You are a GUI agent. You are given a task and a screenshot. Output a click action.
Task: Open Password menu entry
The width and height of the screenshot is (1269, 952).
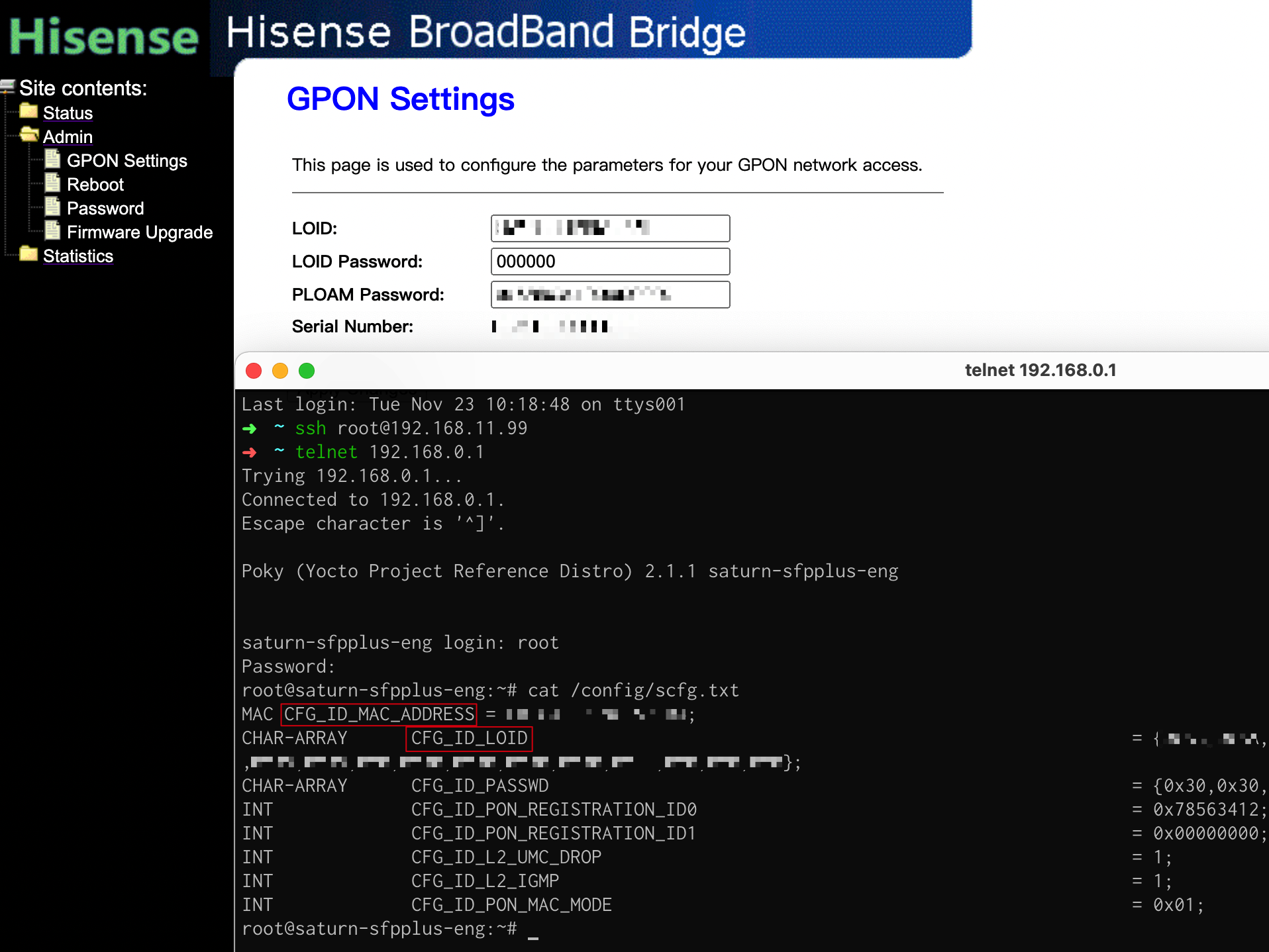[105, 209]
